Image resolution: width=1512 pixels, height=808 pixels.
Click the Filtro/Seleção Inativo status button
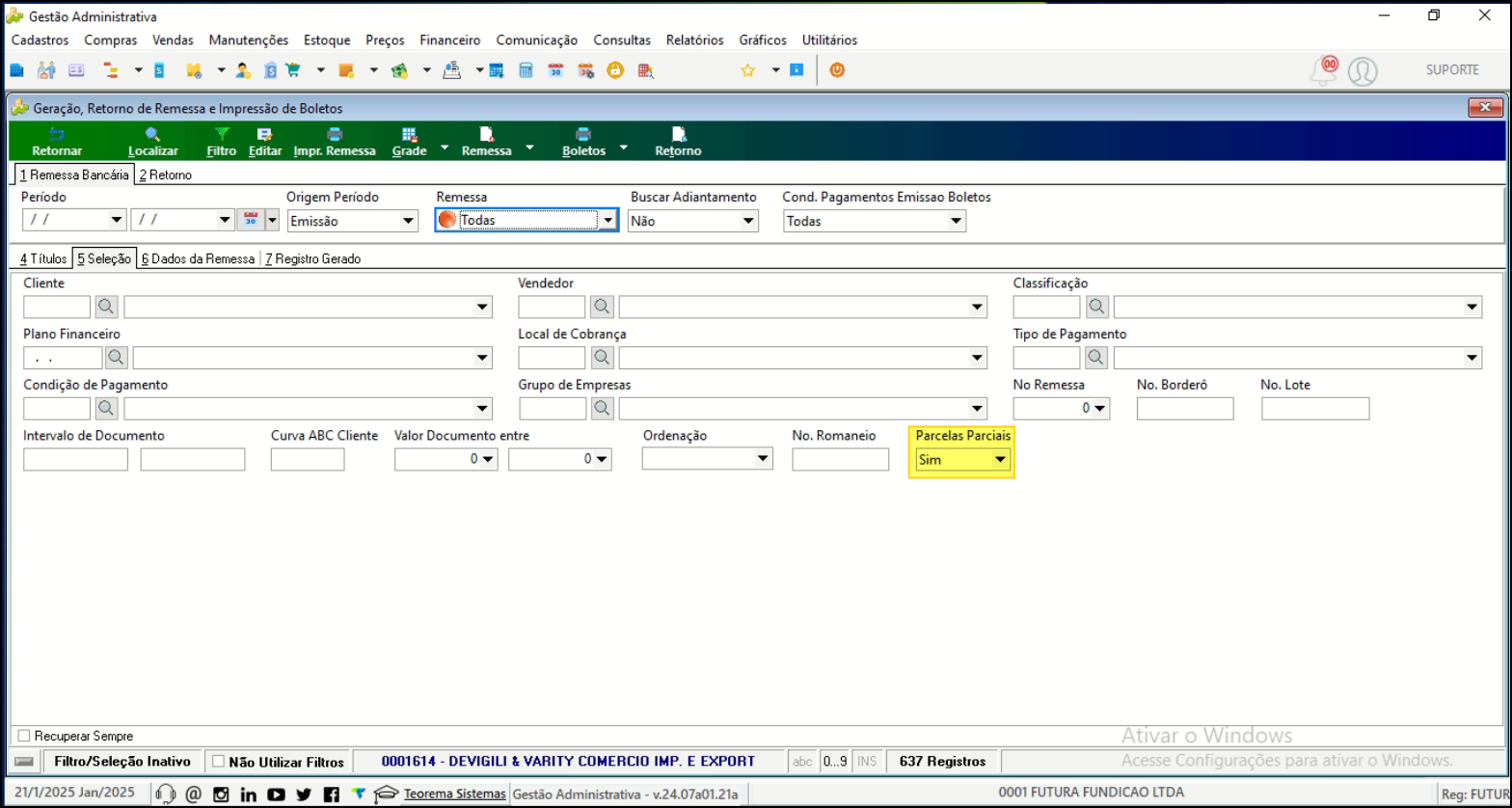[121, 762]
